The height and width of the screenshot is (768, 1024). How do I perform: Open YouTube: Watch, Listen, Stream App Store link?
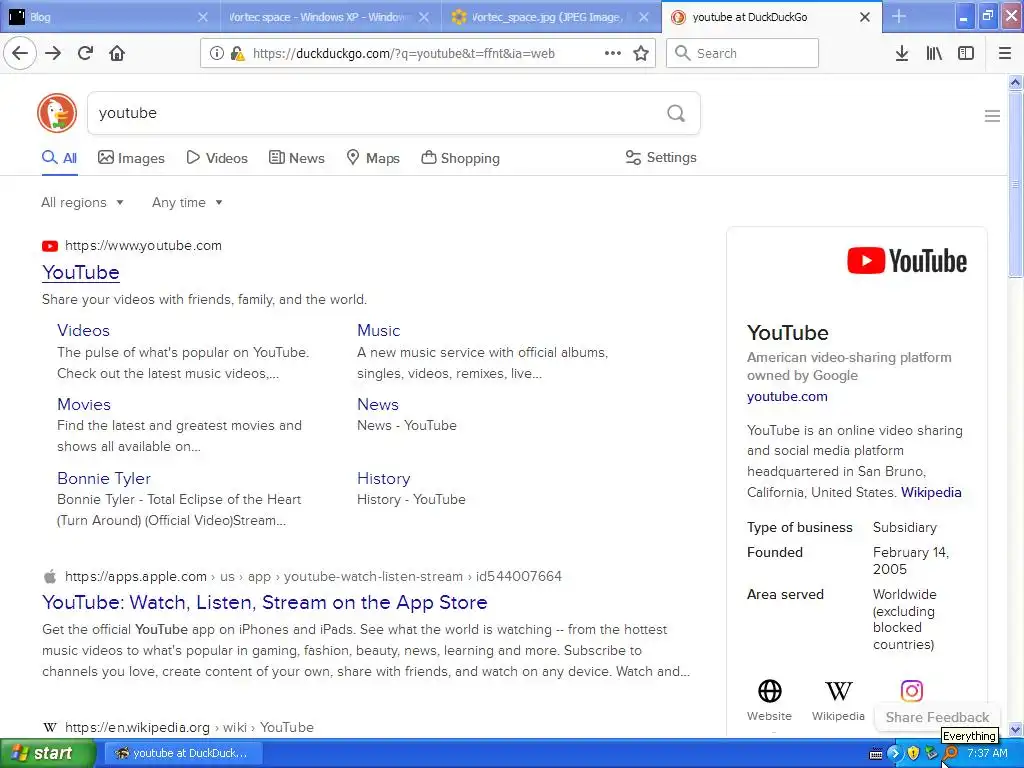[x=264, y=602]
